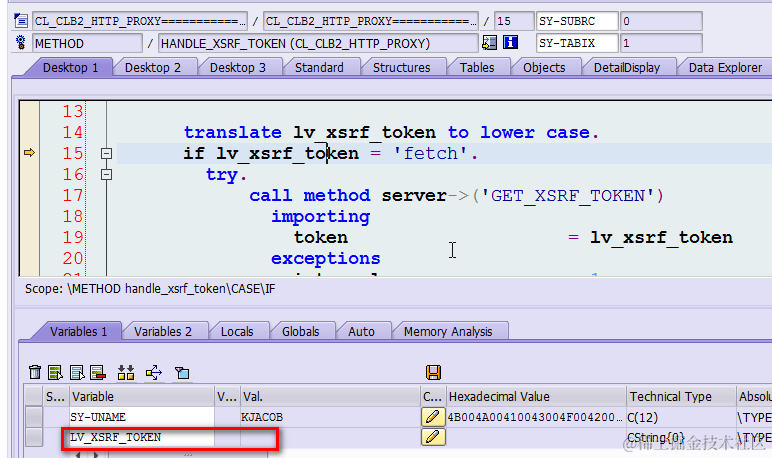The image size is (772, 458).
Task: Click the arrow navigation icon in variables toolbar
Action: click(x=154, y=372)
